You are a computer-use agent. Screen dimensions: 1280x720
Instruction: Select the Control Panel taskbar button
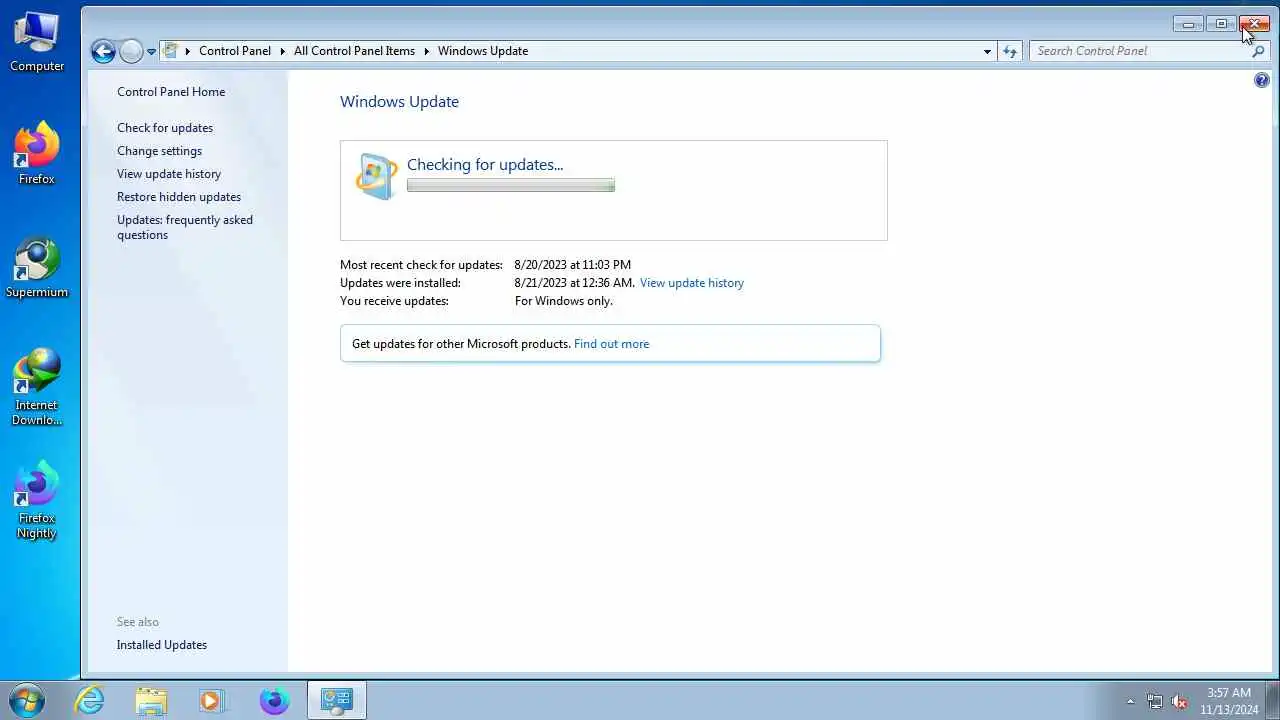tap(337, 700)
